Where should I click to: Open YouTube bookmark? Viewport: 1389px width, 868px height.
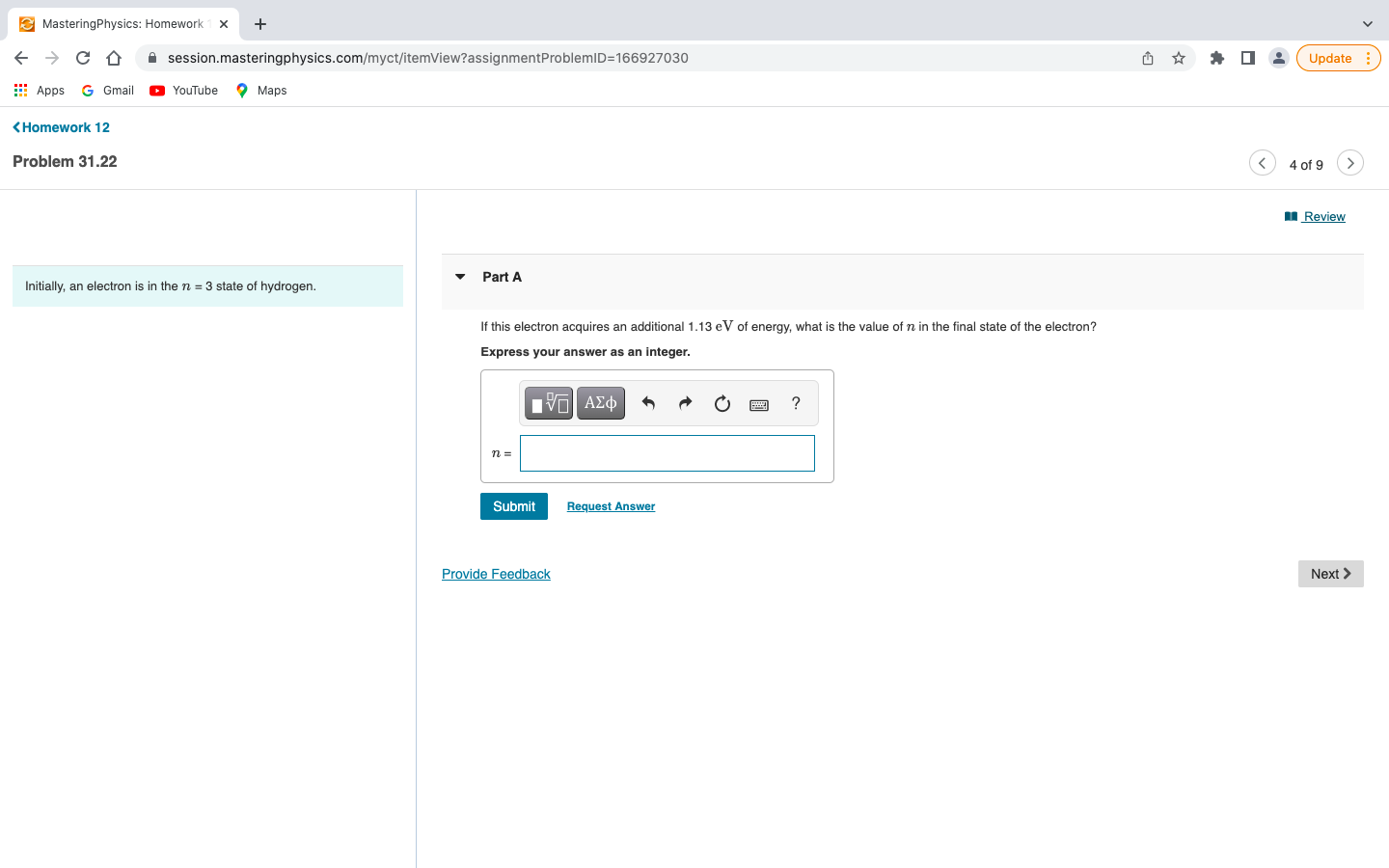[184, 91]
